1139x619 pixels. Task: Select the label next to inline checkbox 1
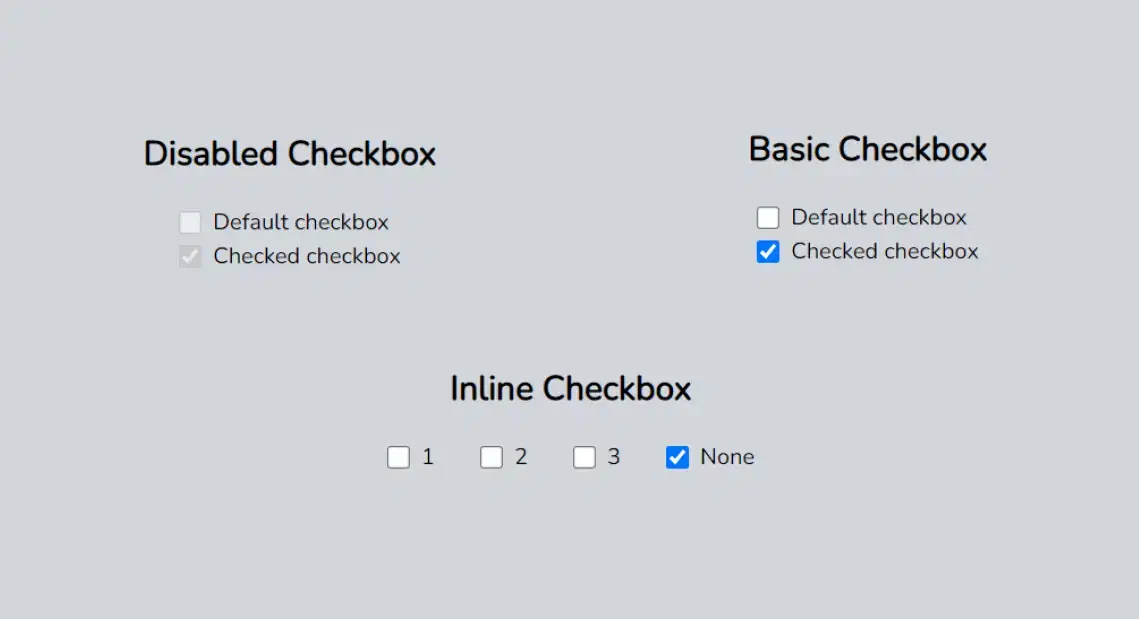tap(427, 457)
